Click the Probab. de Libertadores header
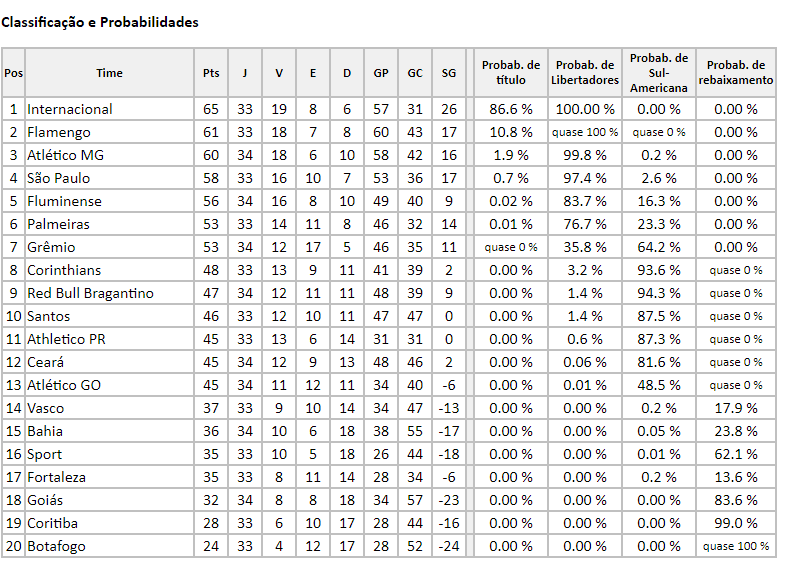789x569 pixels. pos(585,73)
